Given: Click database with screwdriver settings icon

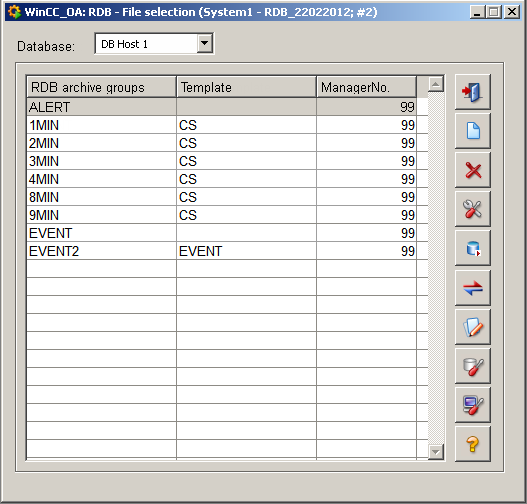Looking at the screenshot, I should pos(473,366).
